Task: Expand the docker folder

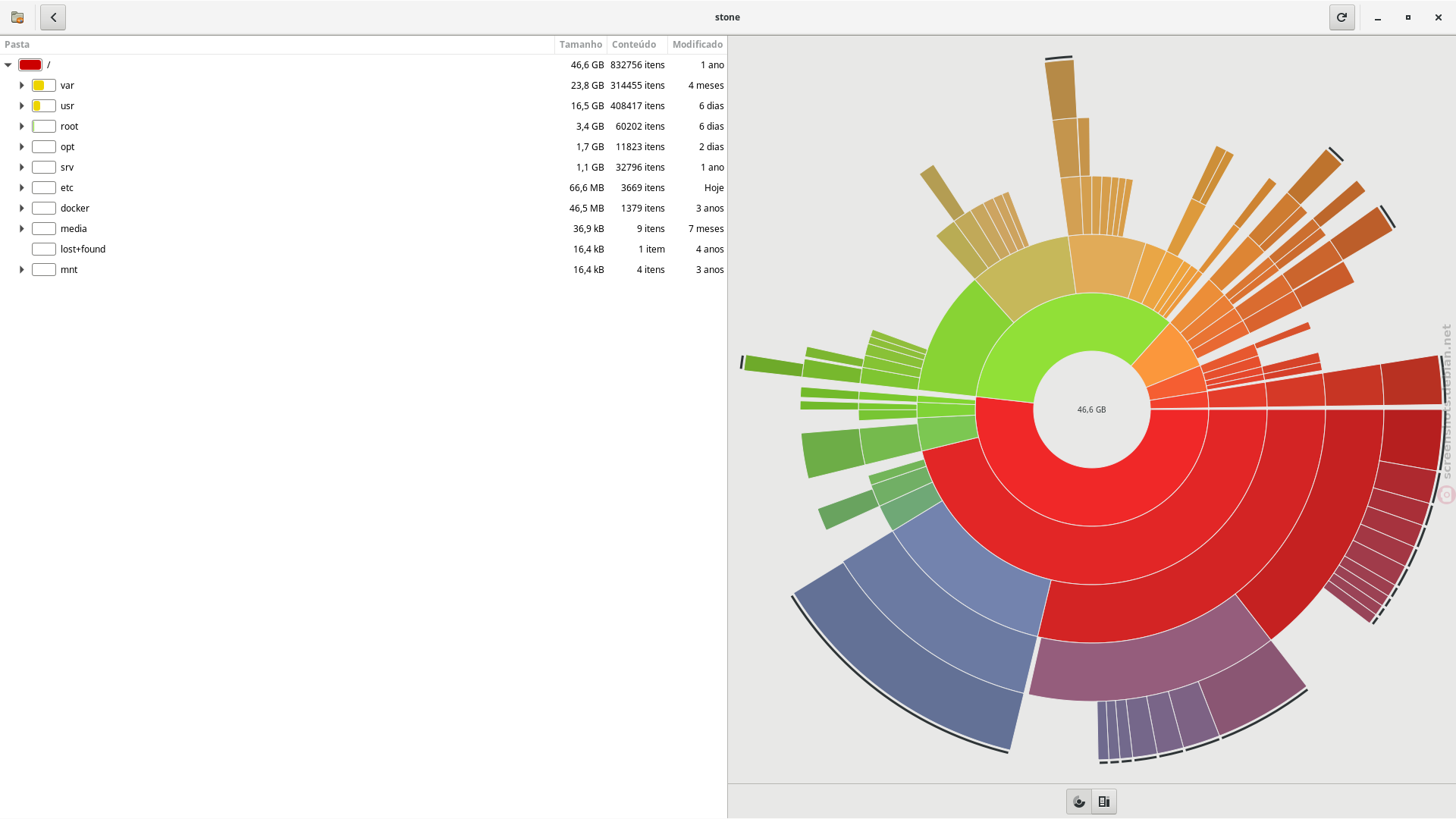Action: click(22, 209)
